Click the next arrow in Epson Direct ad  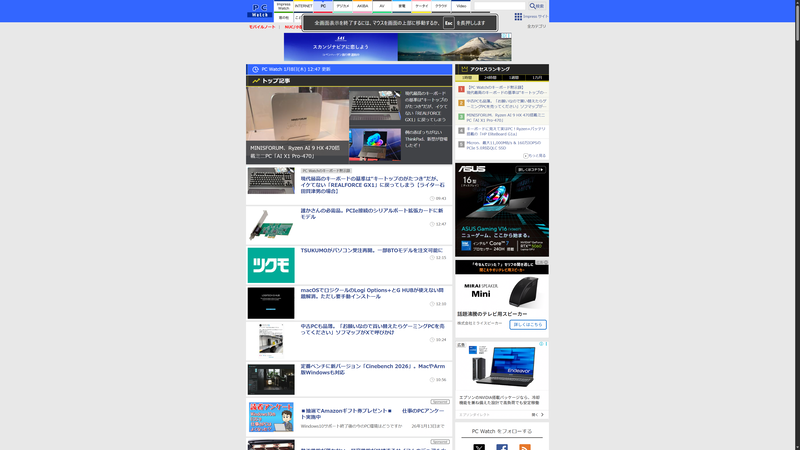pyautogui.click(x=542, y=415)
